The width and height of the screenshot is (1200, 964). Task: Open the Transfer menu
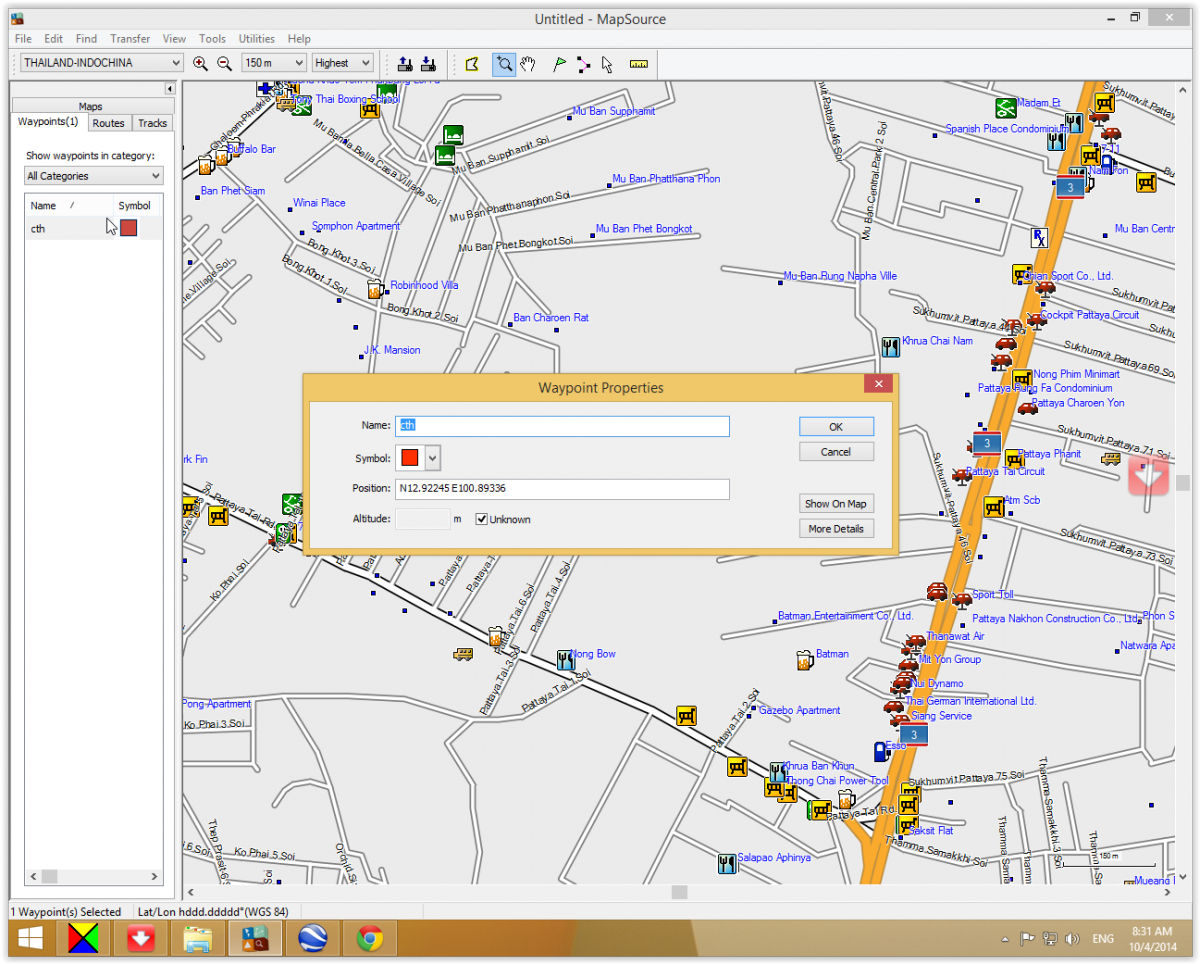pos(130,39)
